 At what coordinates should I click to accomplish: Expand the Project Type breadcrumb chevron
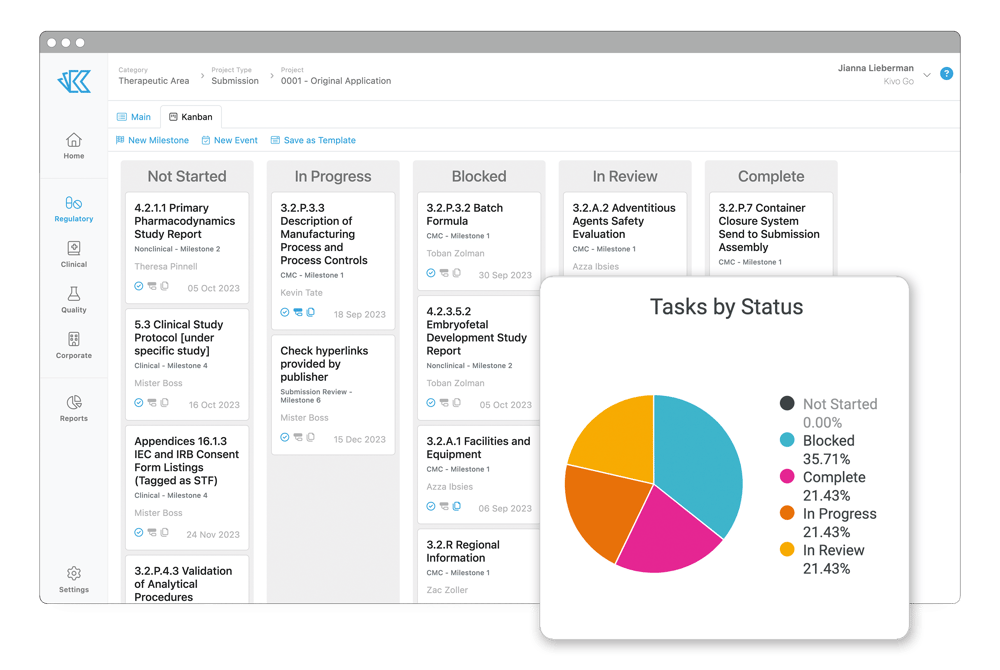click(x=272, y=76)
